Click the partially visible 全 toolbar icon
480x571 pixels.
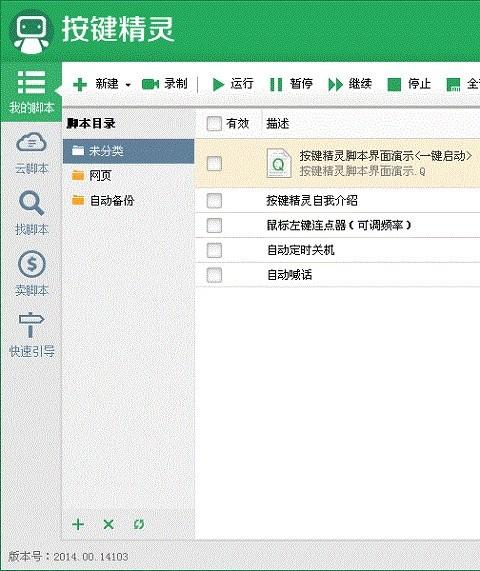(x=453, y=84)
